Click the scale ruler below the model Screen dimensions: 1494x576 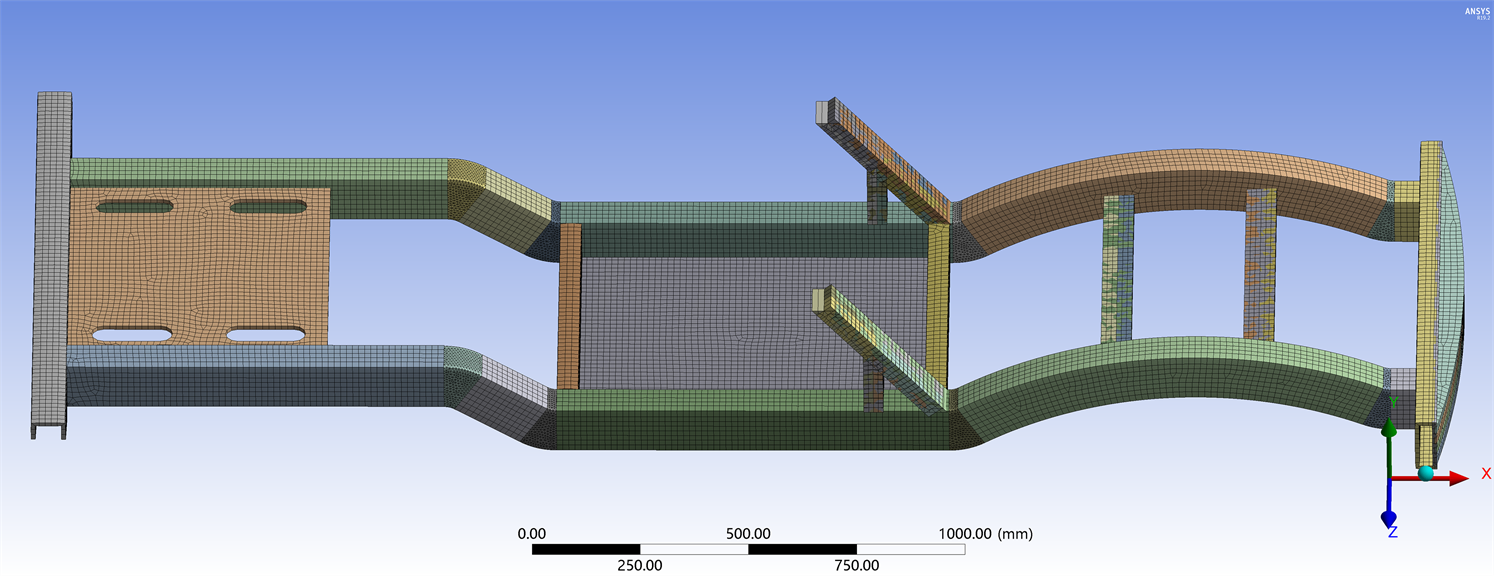[748, 549]
